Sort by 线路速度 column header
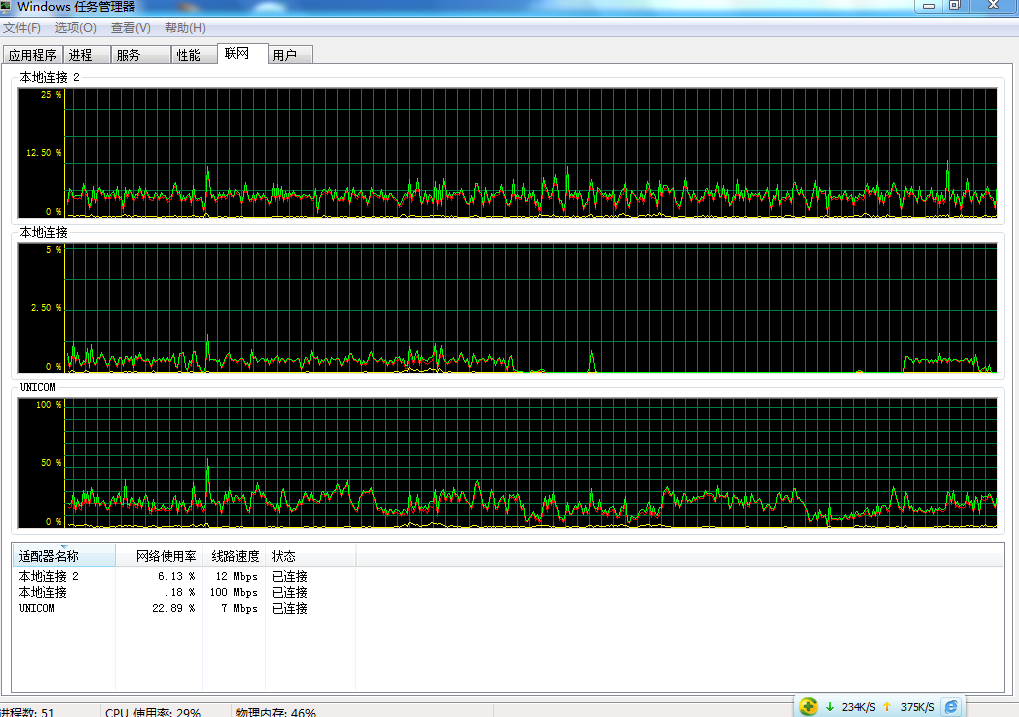Viewport: 1019px width, 717px height. click(x=235, y=556)
